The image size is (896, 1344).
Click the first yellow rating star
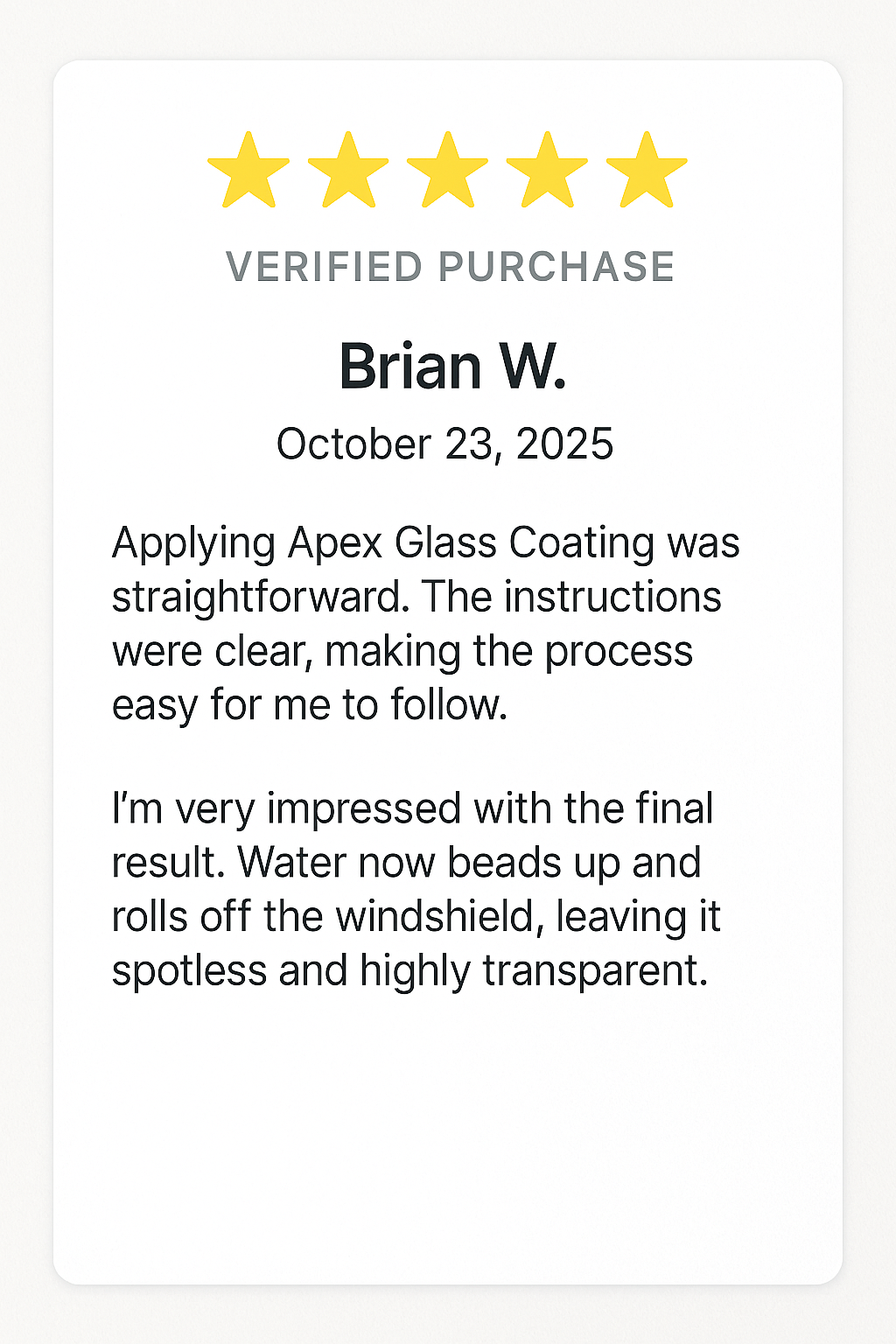[248, 171]
